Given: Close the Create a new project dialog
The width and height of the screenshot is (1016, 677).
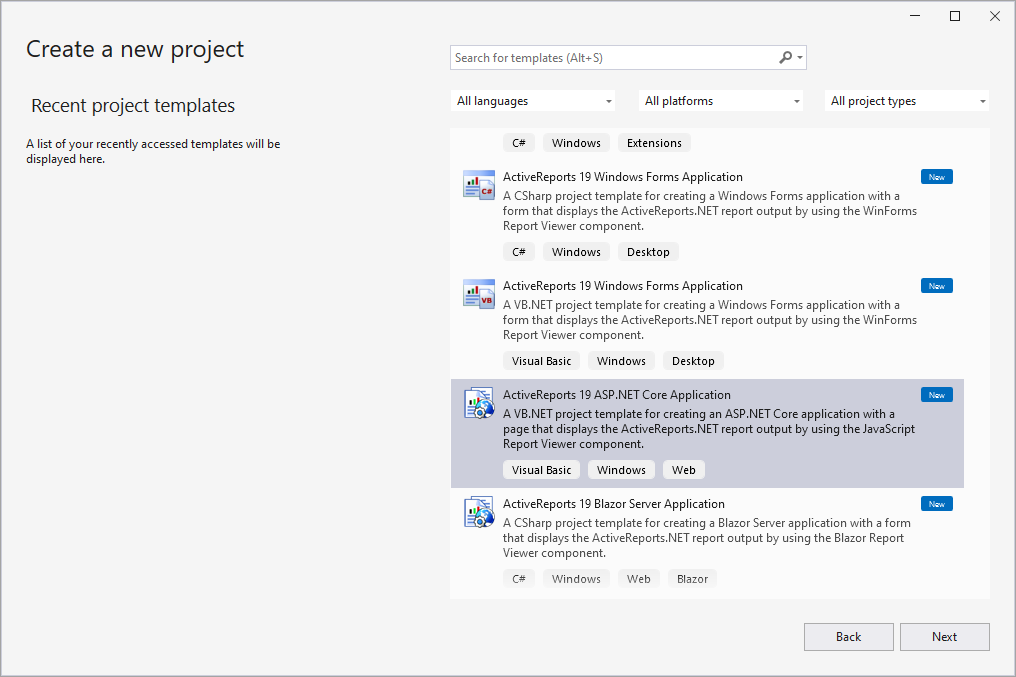Looking at the screenshot, I should (995, 16).
